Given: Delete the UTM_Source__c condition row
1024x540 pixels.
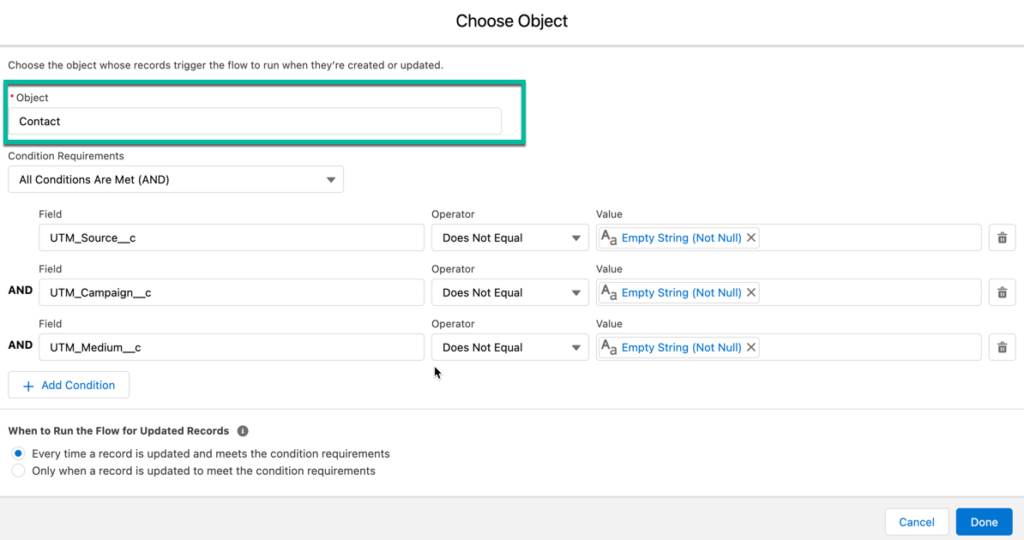Looking at the screenshot, I should pyautogui.click(x=1002, y=238).
